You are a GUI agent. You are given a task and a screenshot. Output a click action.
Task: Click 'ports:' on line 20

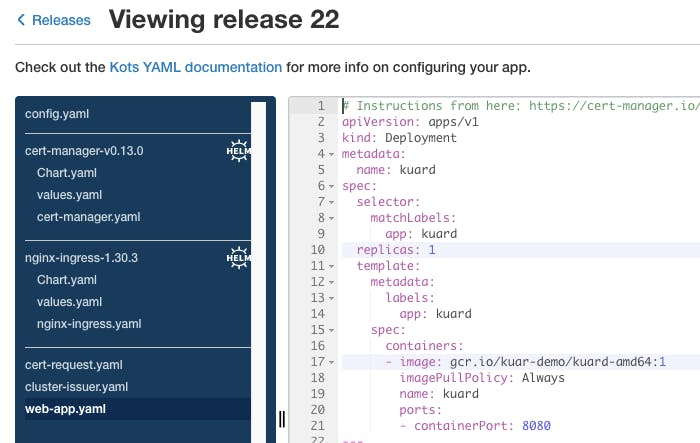[x=421, y=410]
